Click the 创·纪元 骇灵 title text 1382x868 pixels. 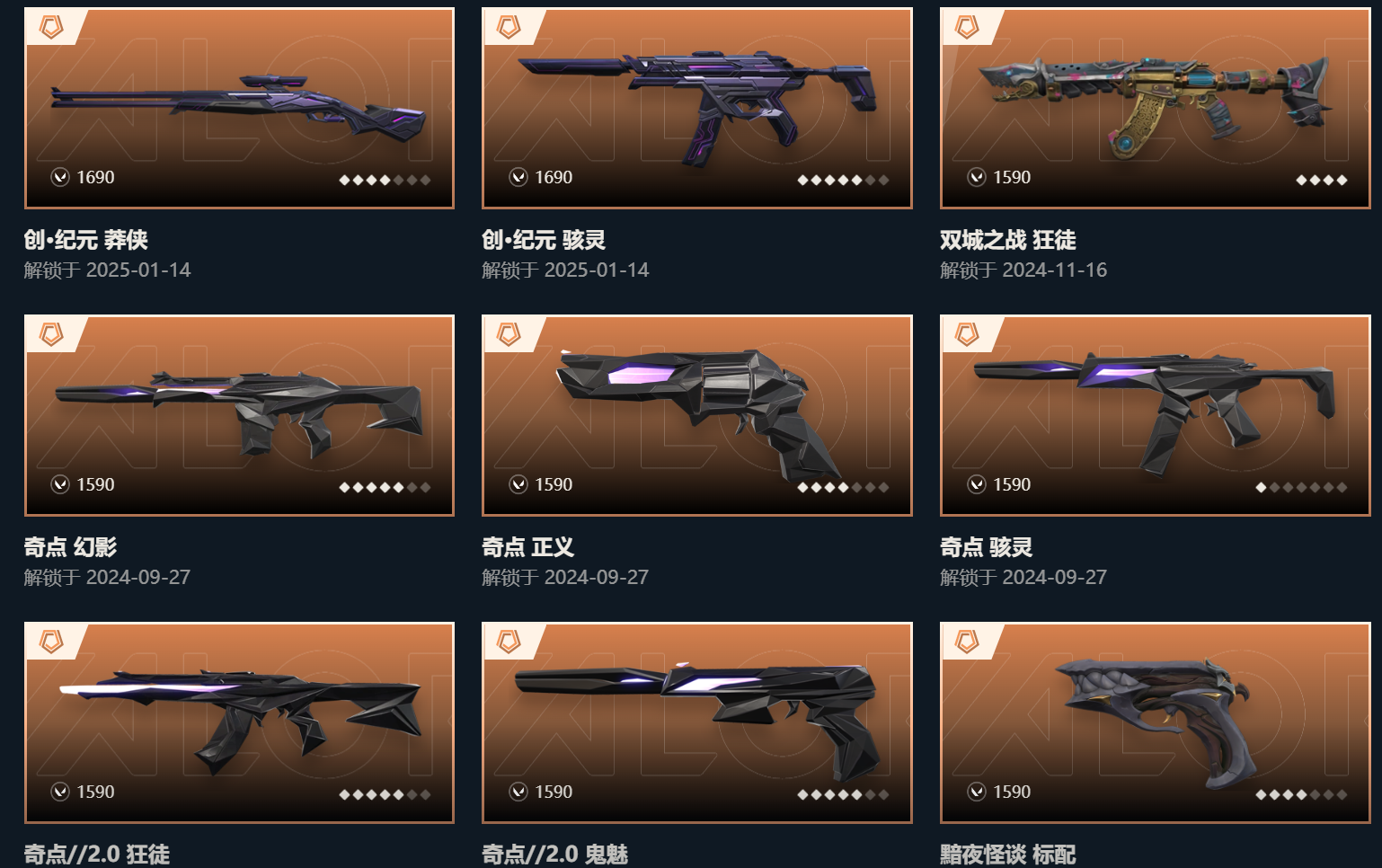coord(544,240)
